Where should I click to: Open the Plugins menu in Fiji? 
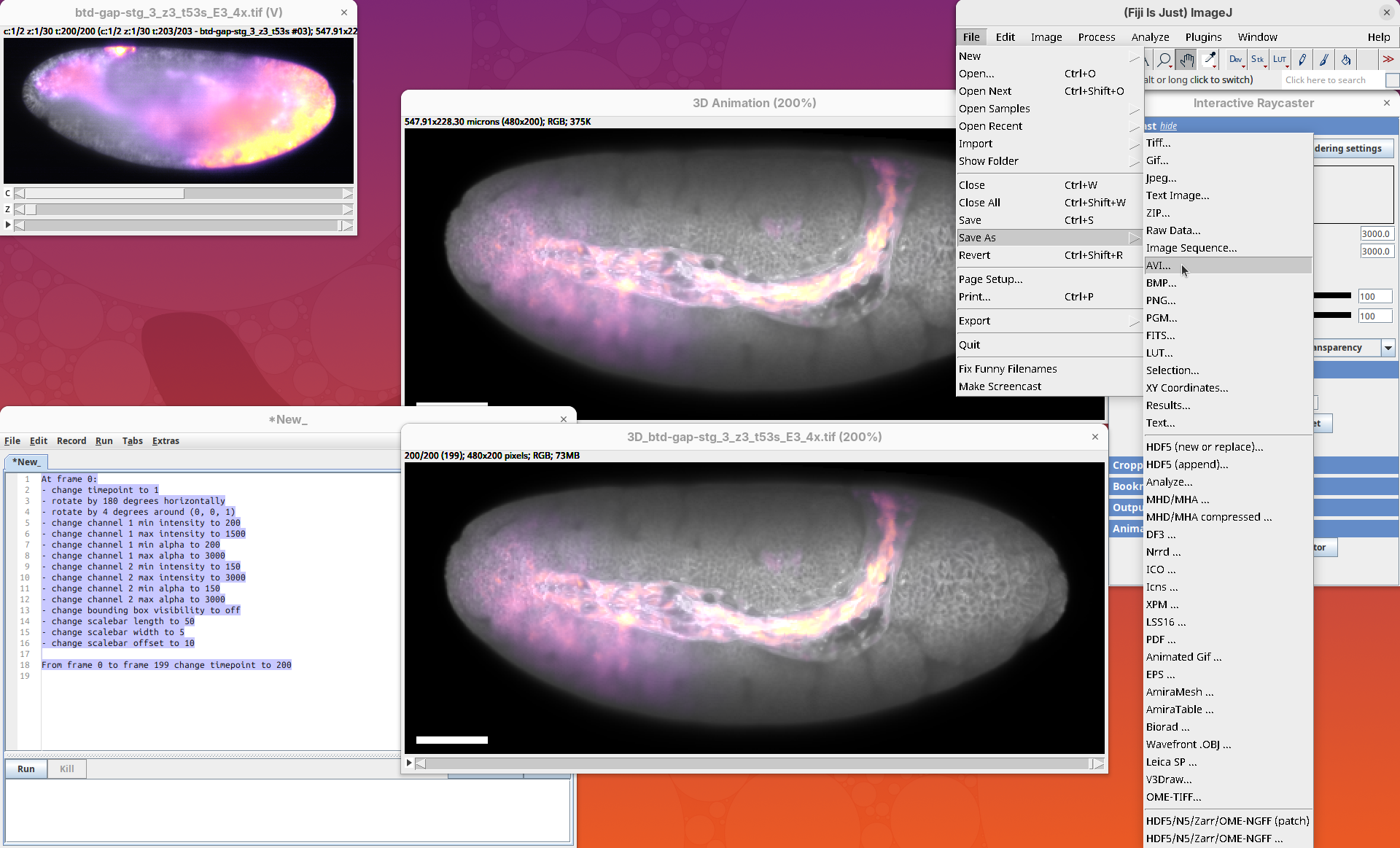[x=1203, y=37]
